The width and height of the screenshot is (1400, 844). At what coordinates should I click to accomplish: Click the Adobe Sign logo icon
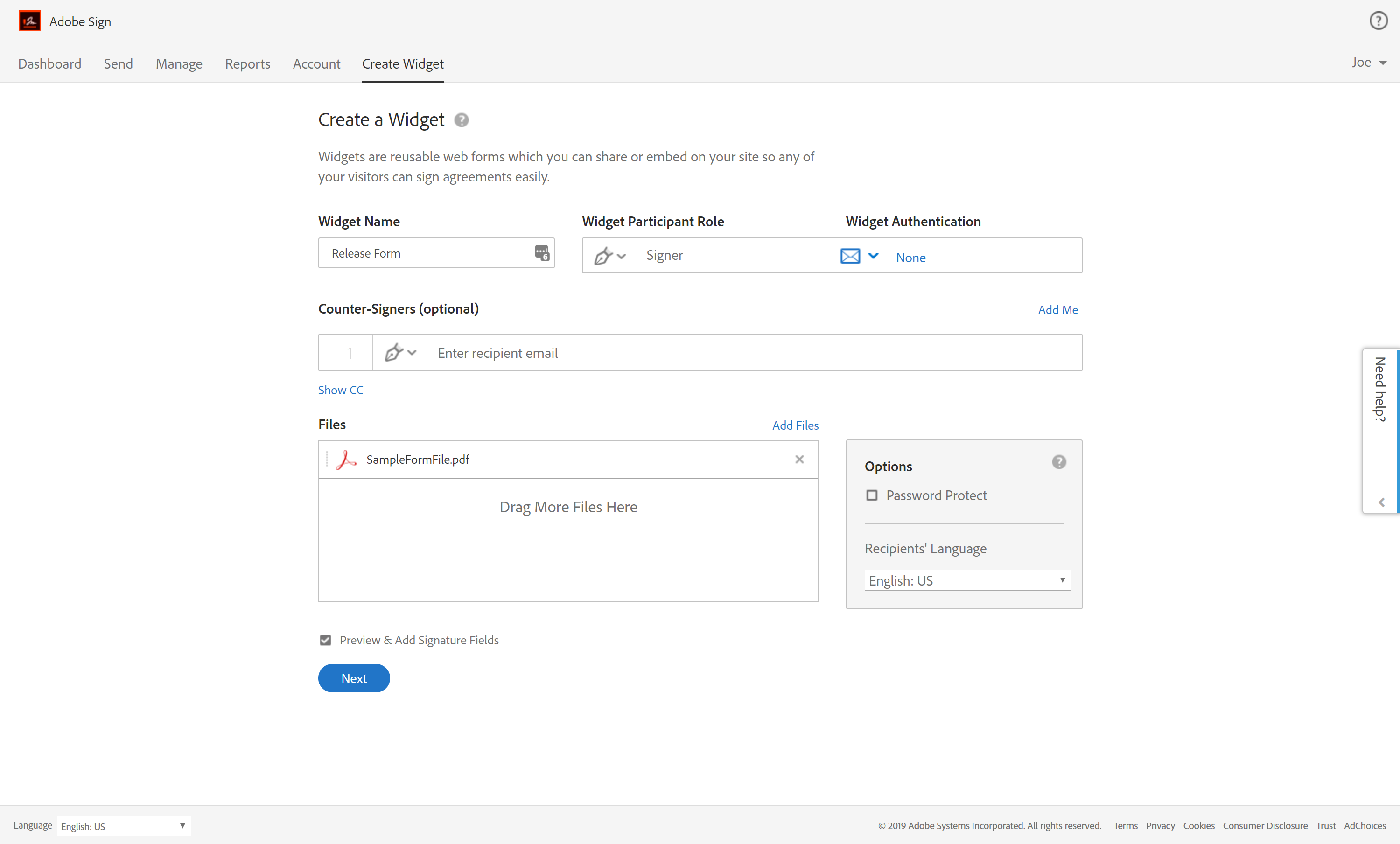click(x=29, y=21)
